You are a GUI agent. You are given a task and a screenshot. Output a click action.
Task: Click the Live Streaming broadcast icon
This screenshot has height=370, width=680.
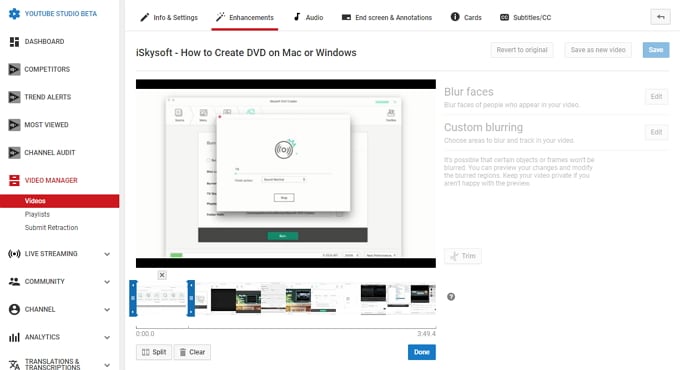pos(14,254)
